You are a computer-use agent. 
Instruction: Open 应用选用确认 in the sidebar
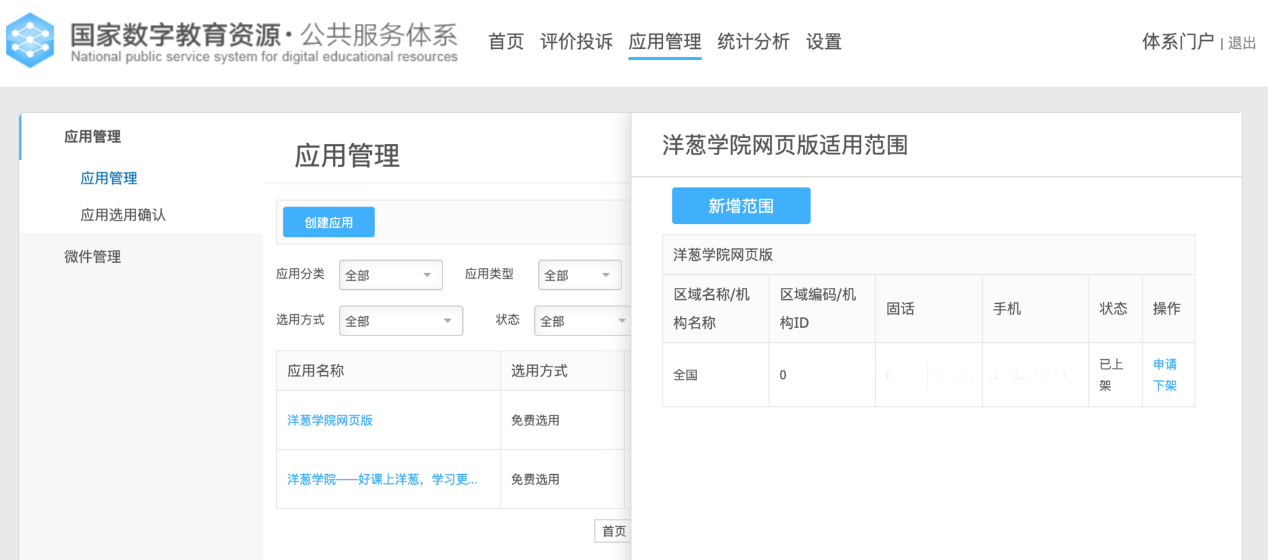tap(123, 215)
